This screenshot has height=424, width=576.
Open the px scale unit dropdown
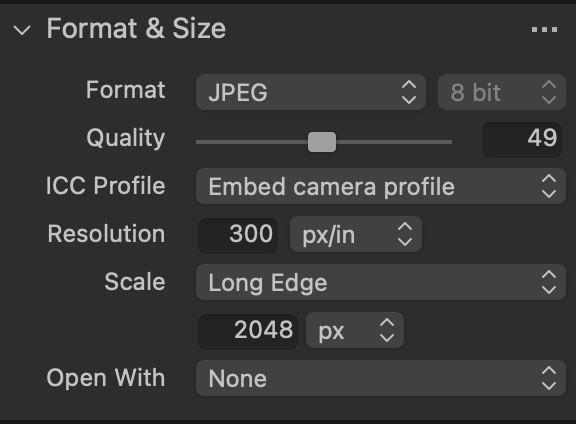[355, 330]
